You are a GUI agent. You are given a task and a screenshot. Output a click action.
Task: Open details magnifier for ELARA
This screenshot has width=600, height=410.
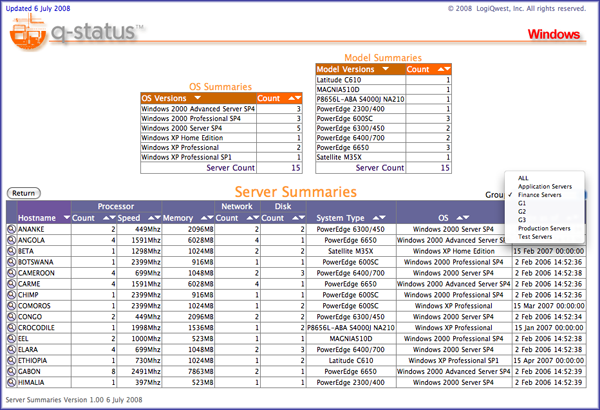tap(12, 349)
